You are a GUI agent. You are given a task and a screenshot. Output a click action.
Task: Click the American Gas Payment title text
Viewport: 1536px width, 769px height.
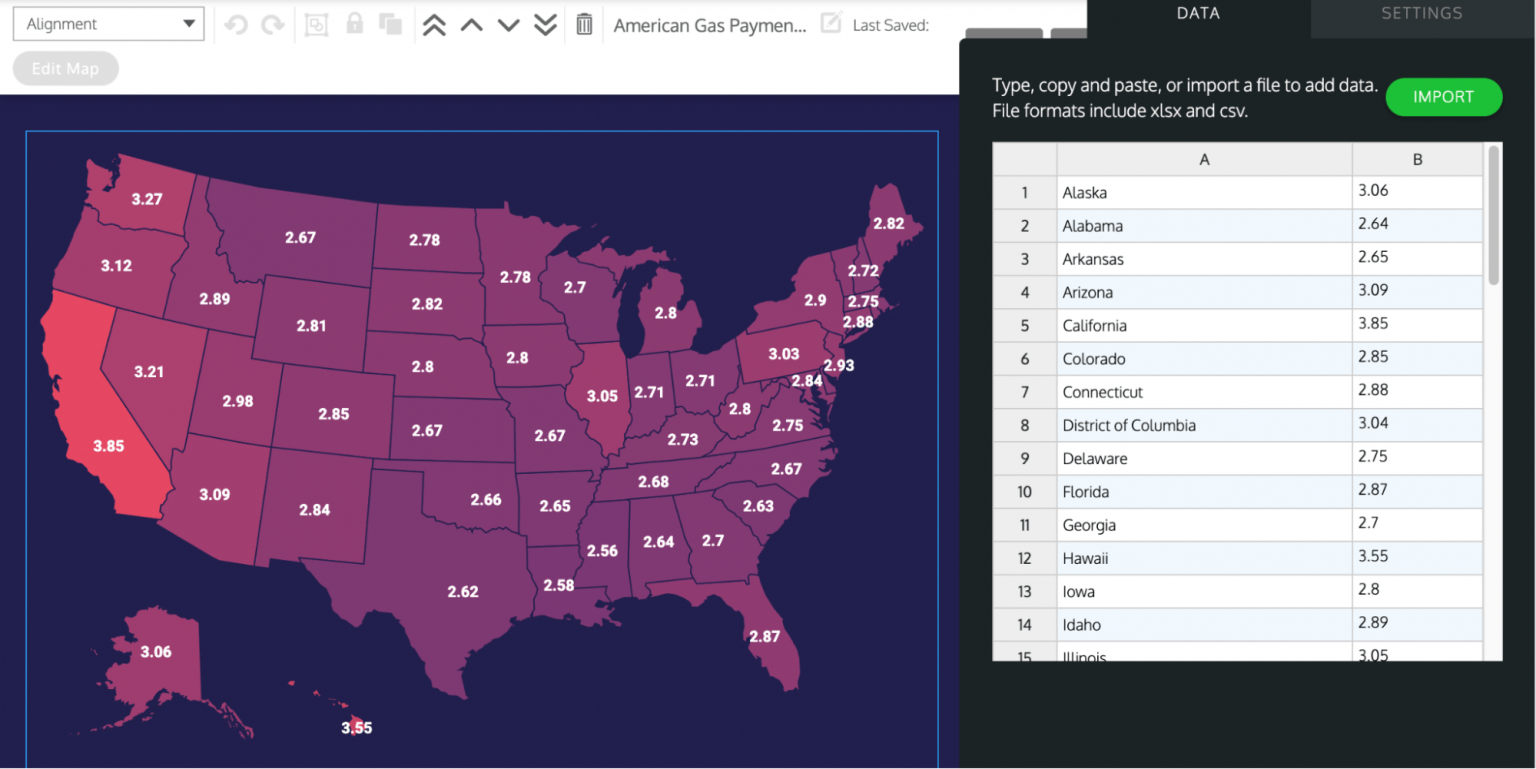point(710,25)
